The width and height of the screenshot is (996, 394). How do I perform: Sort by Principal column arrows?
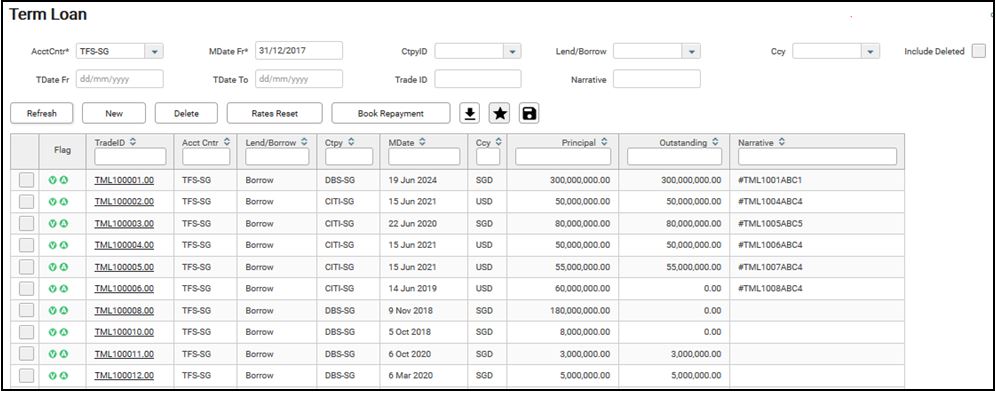click(x=604, y=143)
